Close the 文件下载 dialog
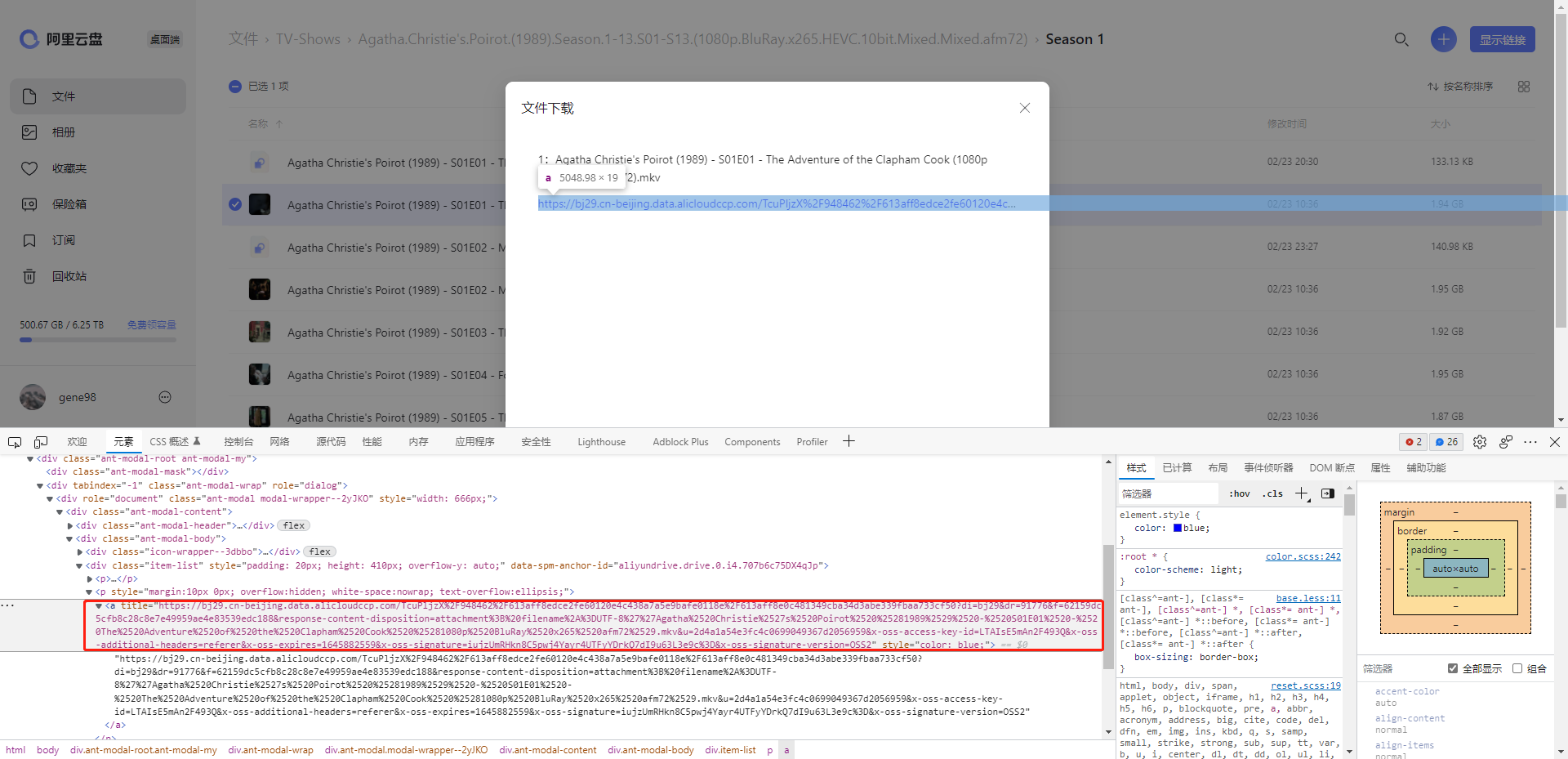 [x=1025, y=108]
